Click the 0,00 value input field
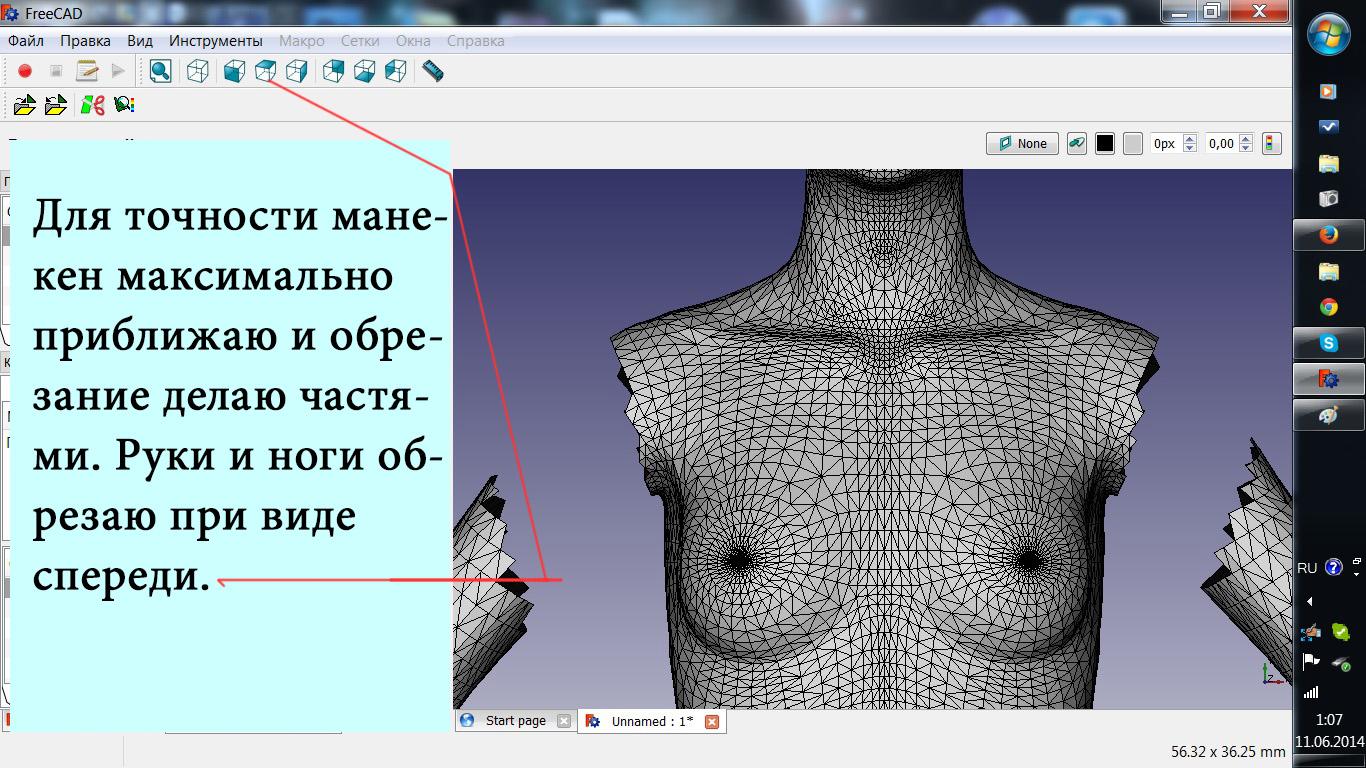1366x768 pixels. [x=1221, y=143]
